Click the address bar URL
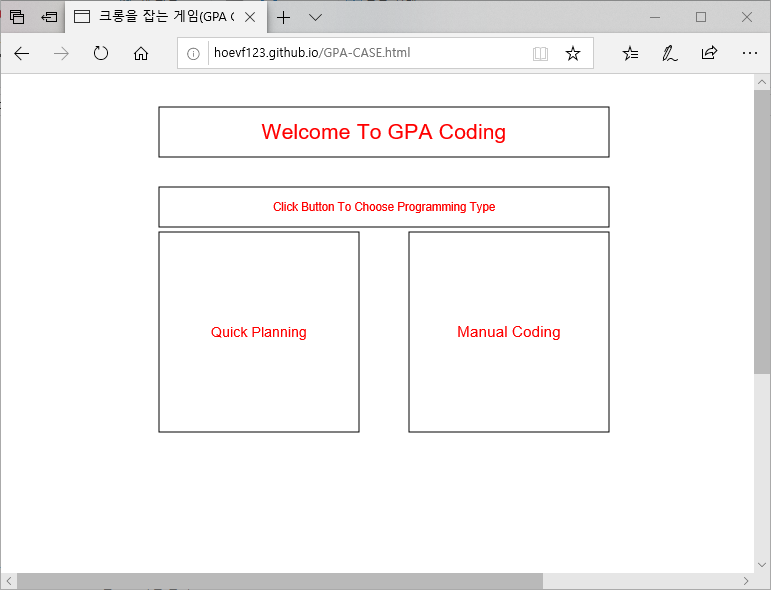 [x=312, y=53]
